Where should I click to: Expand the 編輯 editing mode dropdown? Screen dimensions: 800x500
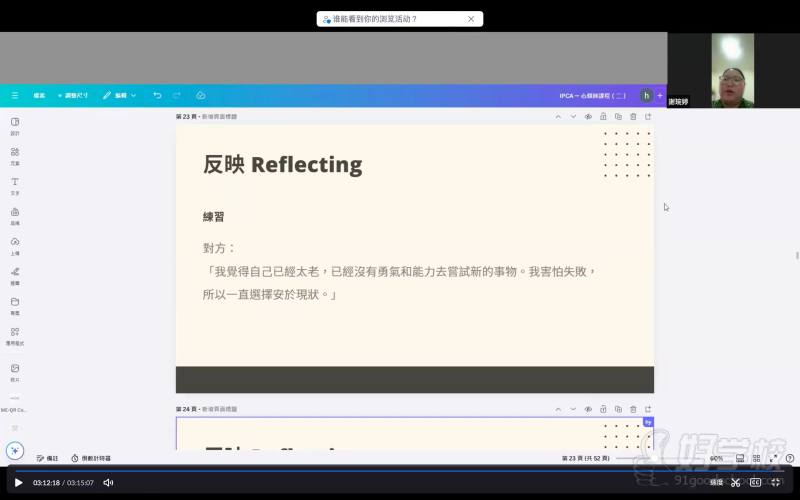(x=119, y=95)
